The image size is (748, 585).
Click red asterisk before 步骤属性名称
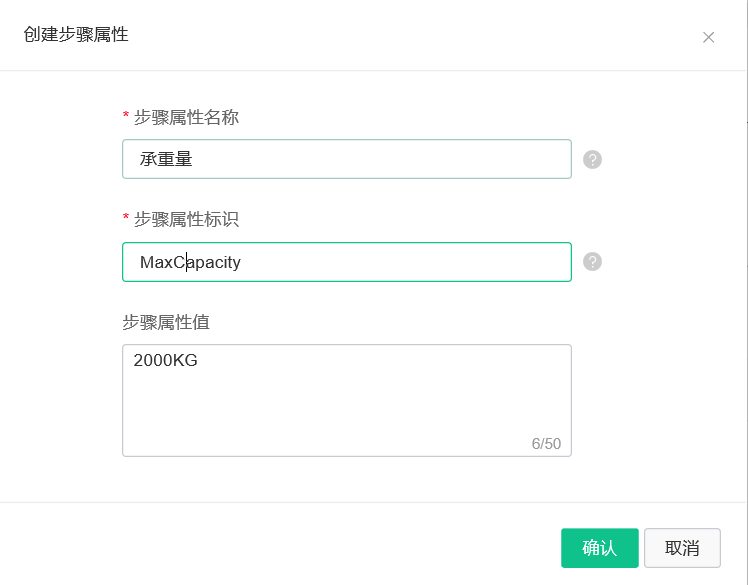pyautogui.click(x=126, y=115)
